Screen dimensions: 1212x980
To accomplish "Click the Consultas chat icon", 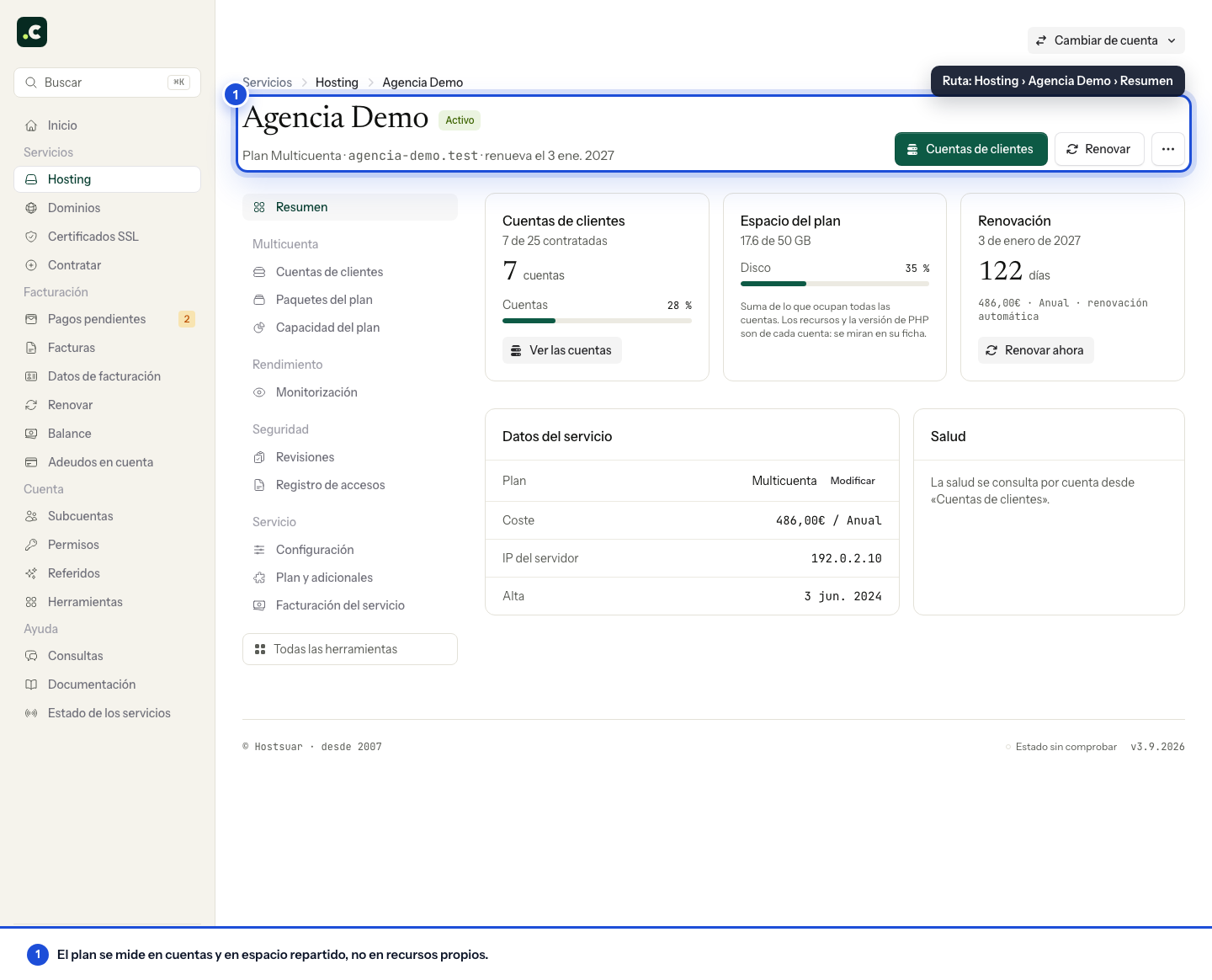I will click(x=31, y=656).
